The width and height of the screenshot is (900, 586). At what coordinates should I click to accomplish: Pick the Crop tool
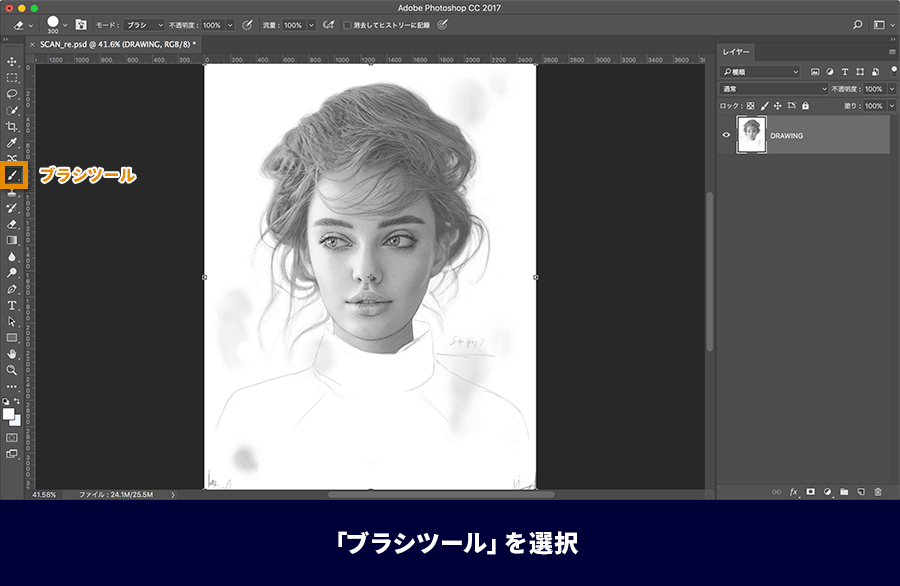[x=11, y=126]
